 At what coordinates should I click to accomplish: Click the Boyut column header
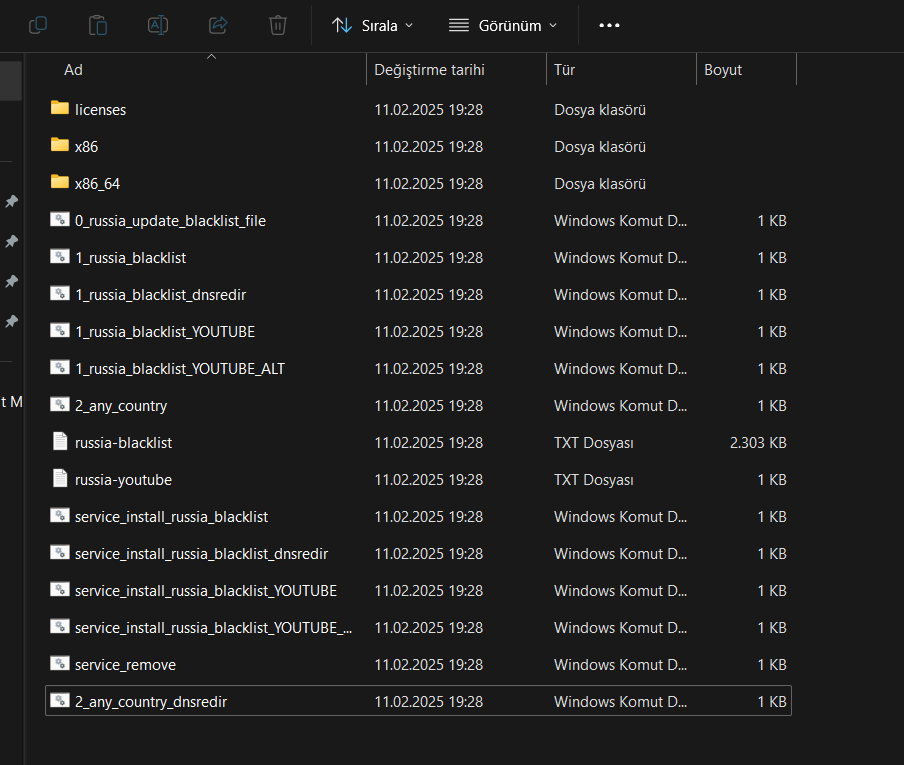pos(723,70)
